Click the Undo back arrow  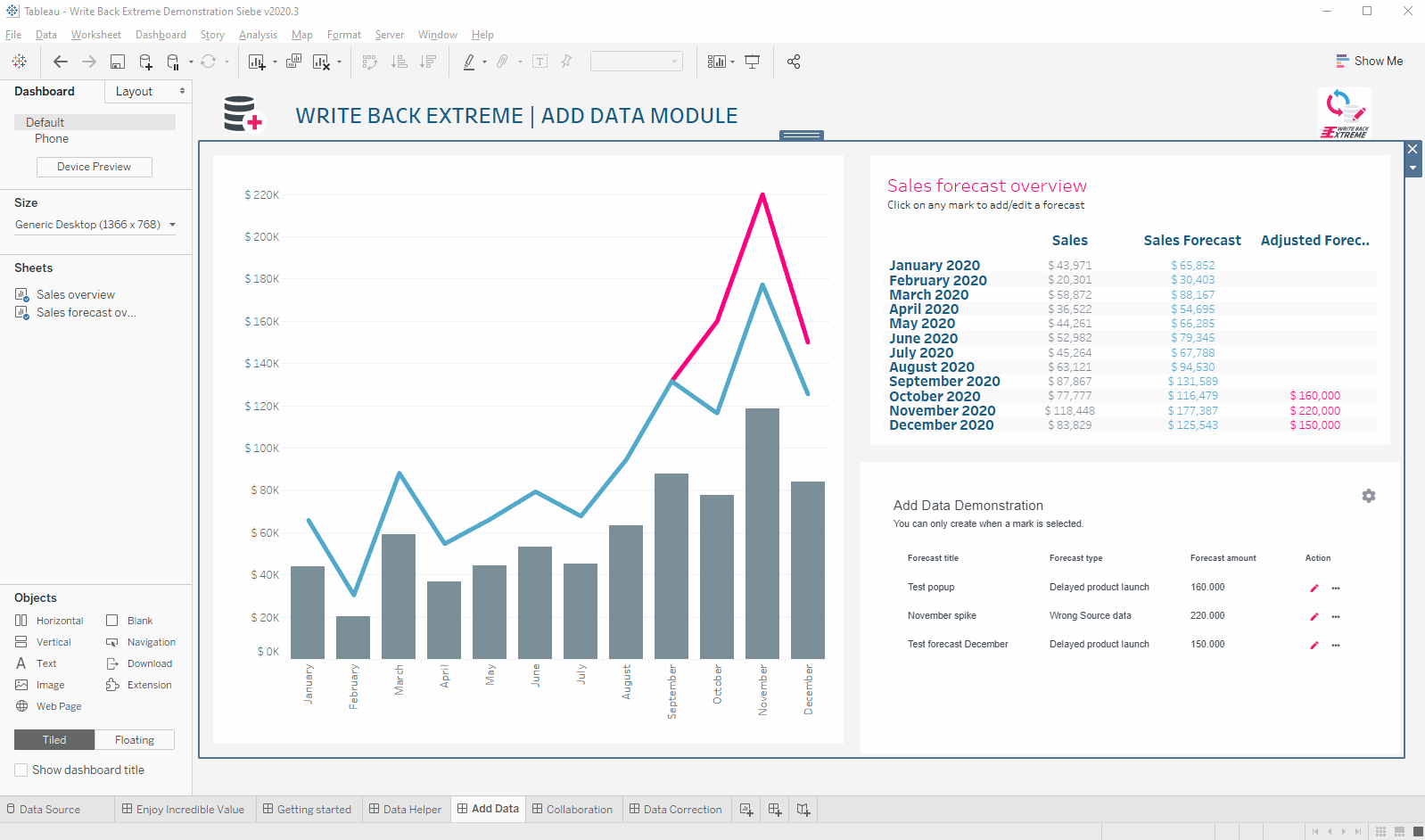pos(60,62)
